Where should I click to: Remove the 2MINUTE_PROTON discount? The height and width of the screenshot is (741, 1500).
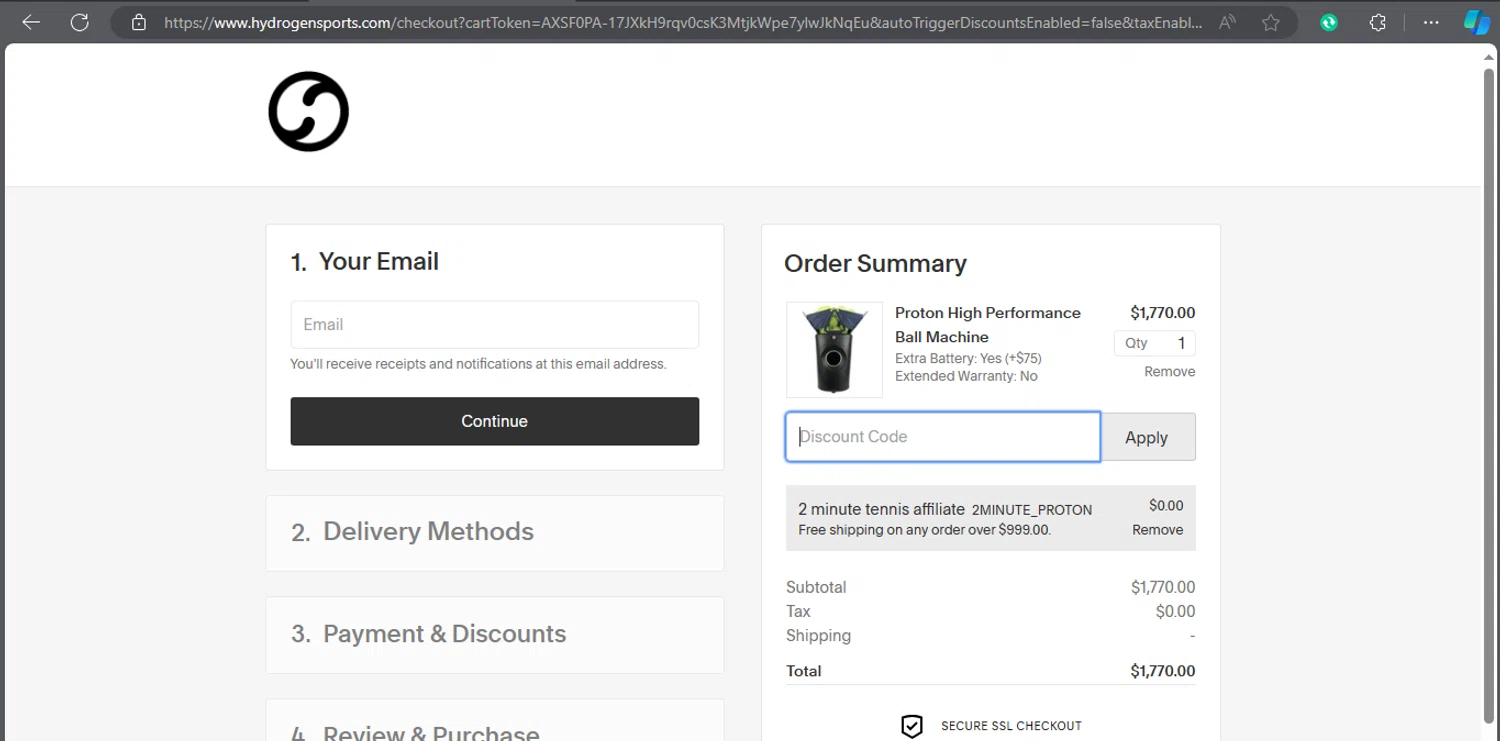[x=1158, y=530]
